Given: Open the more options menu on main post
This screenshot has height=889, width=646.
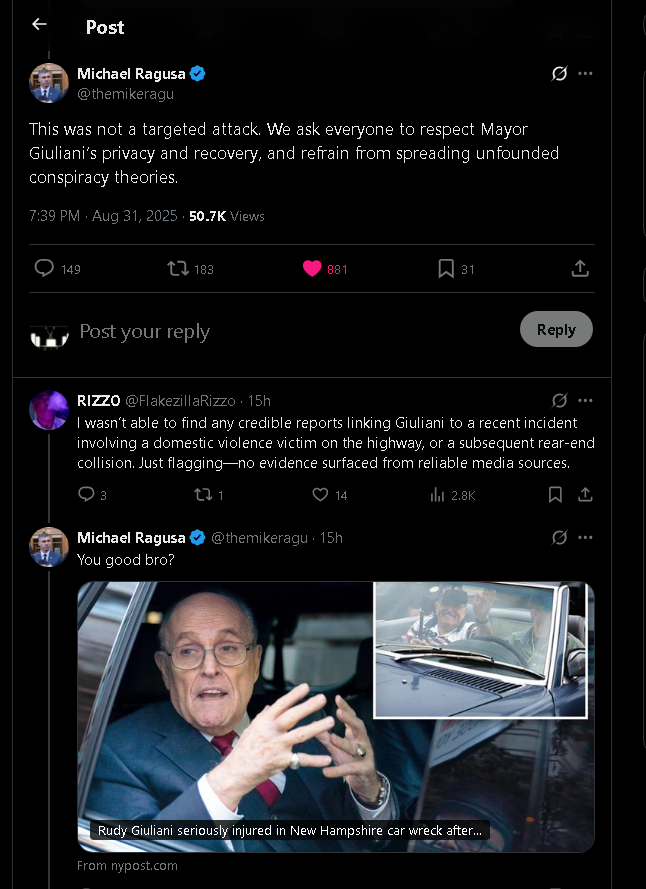Looking at the screenshot, I should pos(586,74).
